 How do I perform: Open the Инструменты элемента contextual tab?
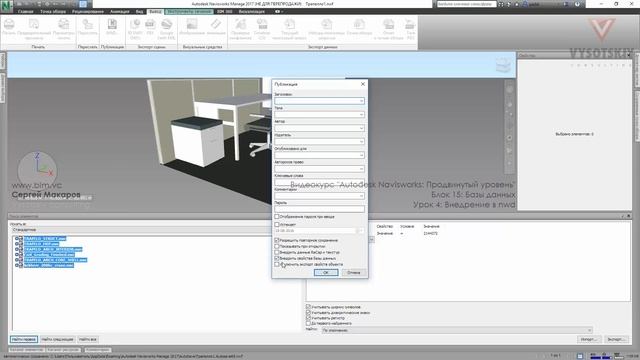click(190, 11)
